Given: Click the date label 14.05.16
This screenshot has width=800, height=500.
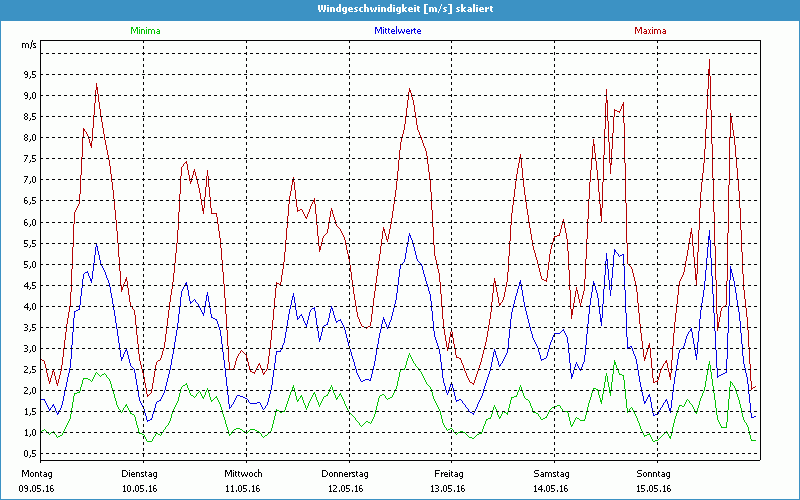Looking at the screenshot, I should point(551,489).
